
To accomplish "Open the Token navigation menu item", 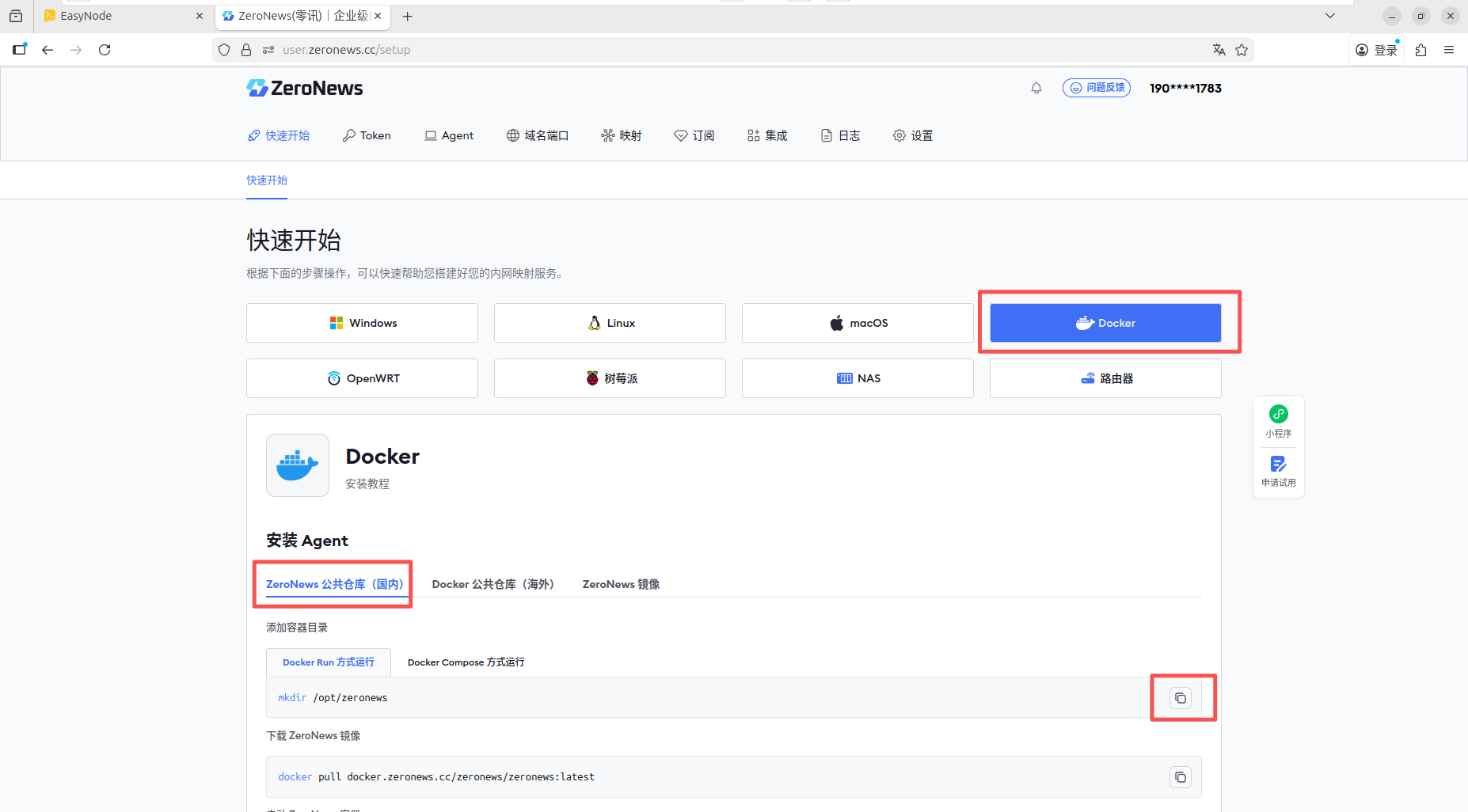I will 367,135.
